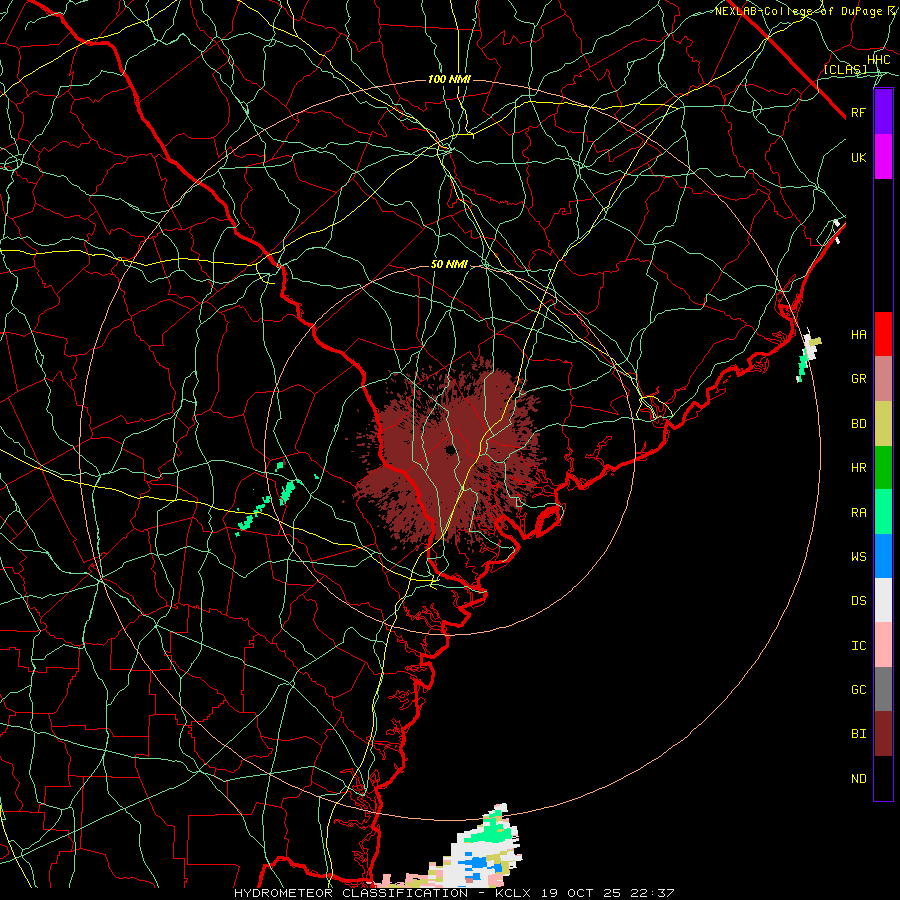Click the KCLX station identifier in footer
Screen dimensions: 900x900
pyautogui.click(x=514, y=893)
